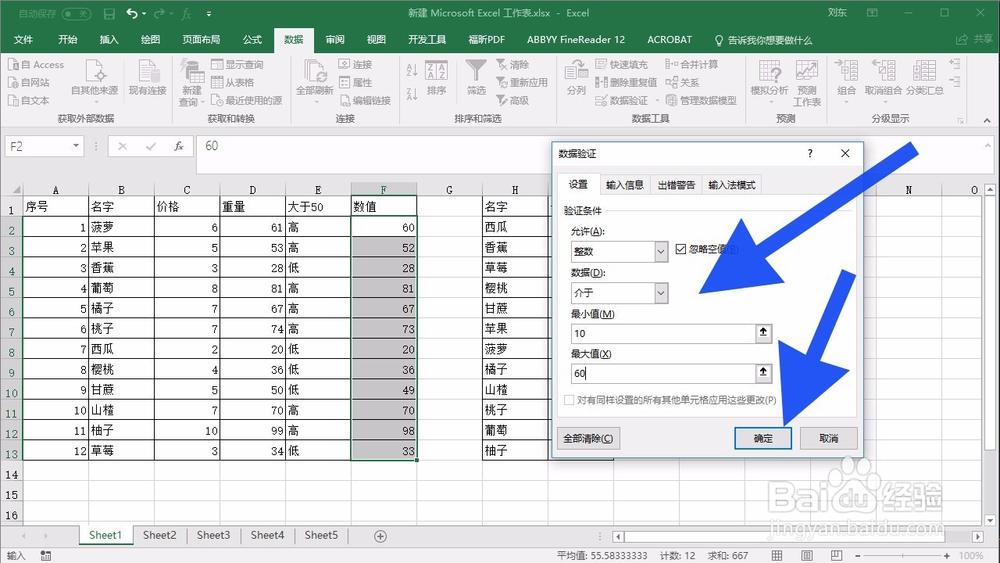Switch to the 插入 ribbon tab
The image size is (1000, 563).
click(x=109, y=40)
